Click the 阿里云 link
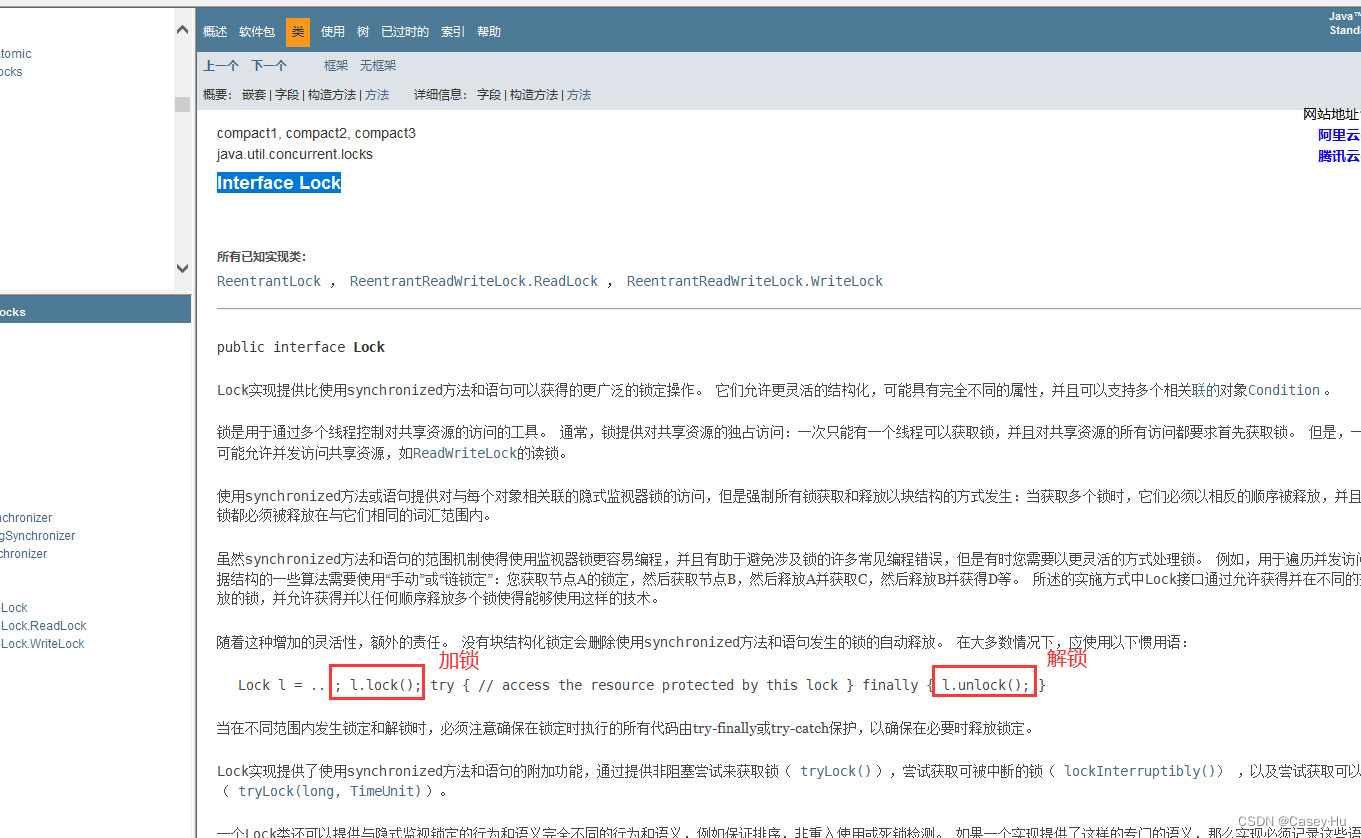This screenshot has height=838, width=1361. pyautogui.click(x=1339, y=135)
